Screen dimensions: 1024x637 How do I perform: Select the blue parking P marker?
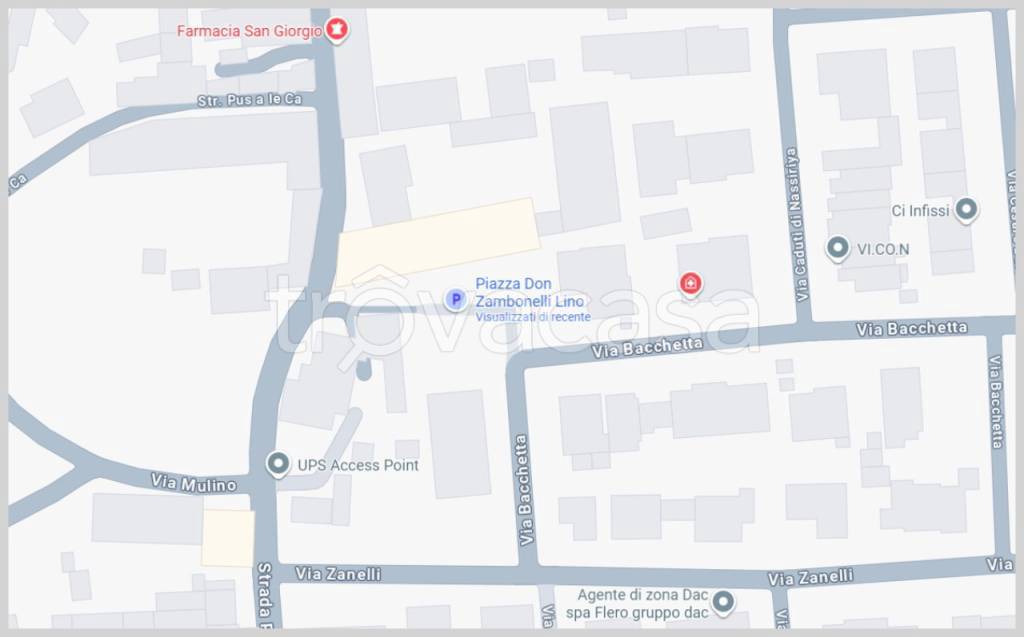click(x=455, y=300)
